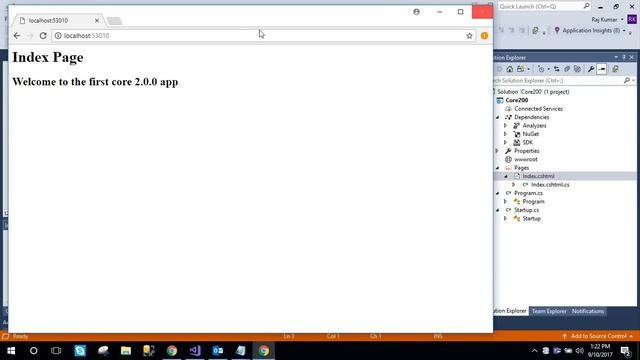Open the Chrome user profile icon
640x360 pixels.
(x=416, y=12)
